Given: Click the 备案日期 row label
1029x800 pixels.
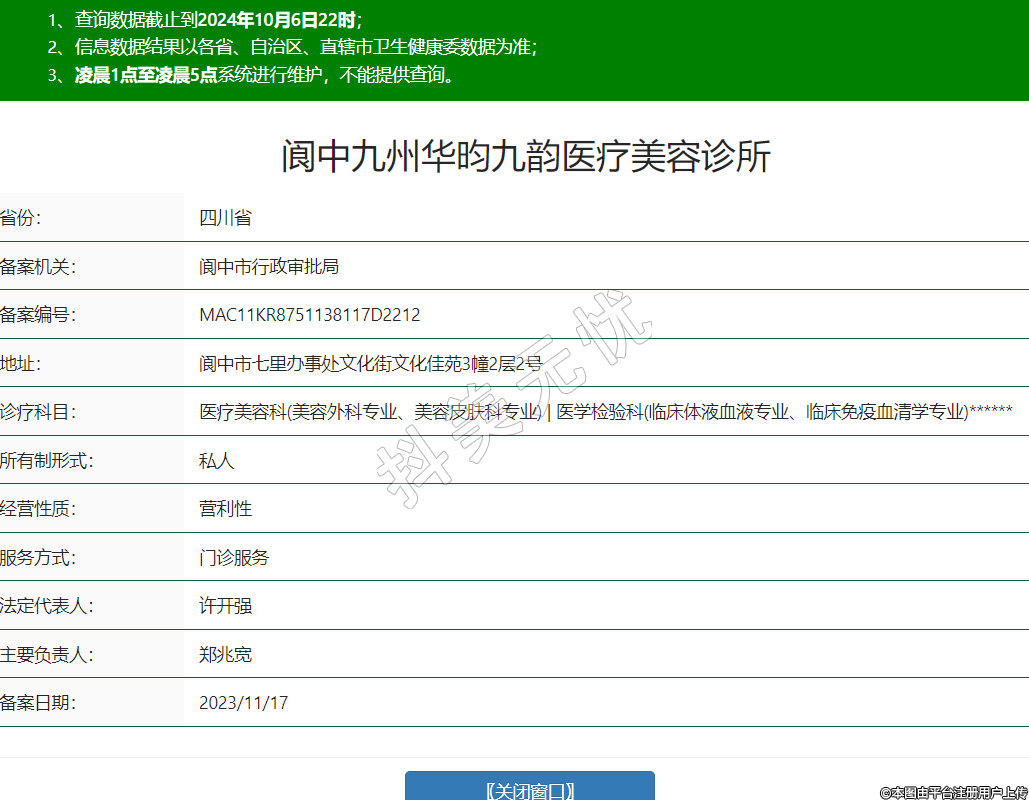Looking at the screenshot, I should point(38,703).
